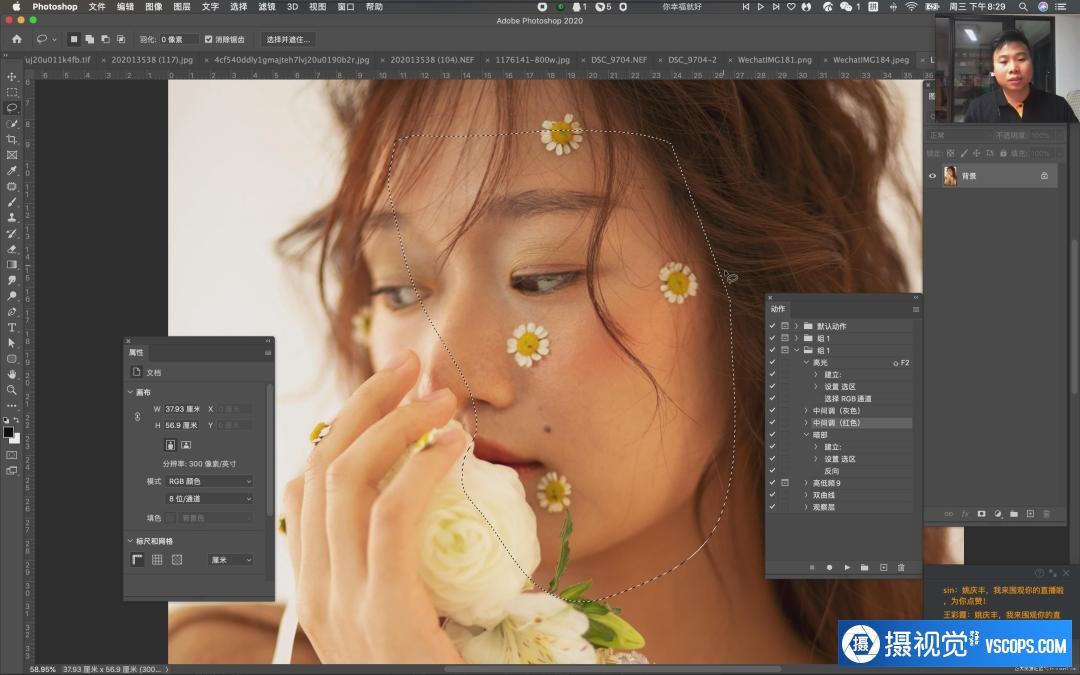Create a new action set folder

click(x=864, y=568)
